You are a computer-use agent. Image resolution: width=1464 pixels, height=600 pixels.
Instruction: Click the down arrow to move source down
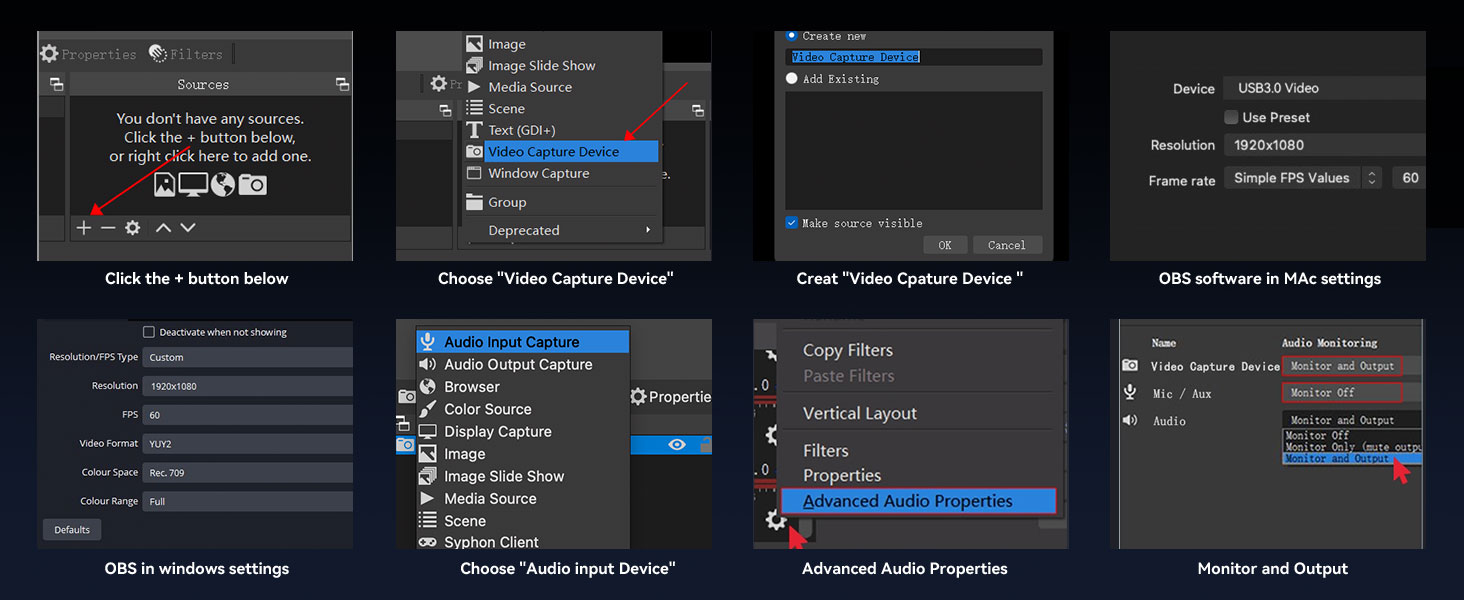187,227
